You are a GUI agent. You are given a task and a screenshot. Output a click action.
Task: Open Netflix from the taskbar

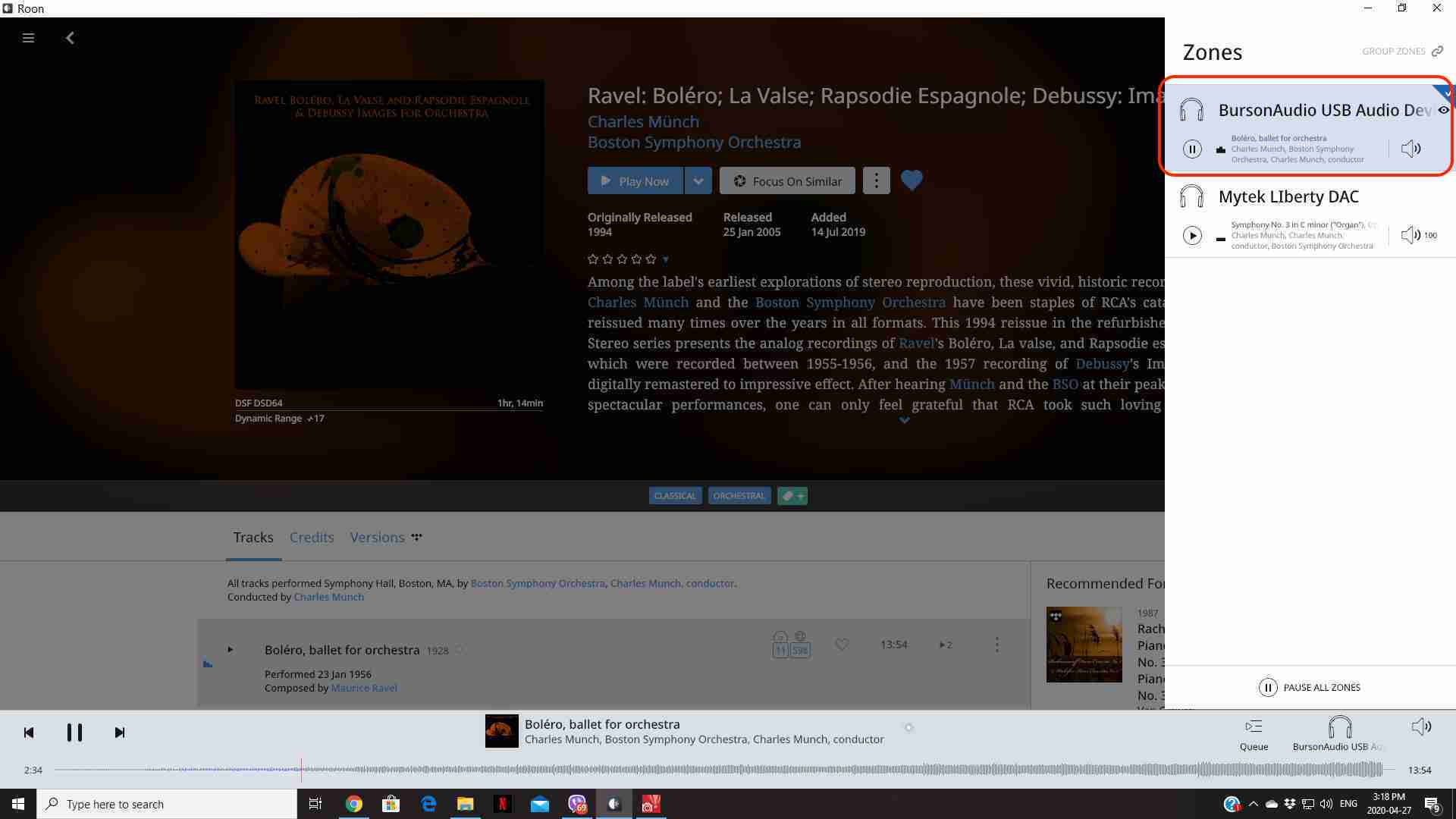[x=502, y=804]
